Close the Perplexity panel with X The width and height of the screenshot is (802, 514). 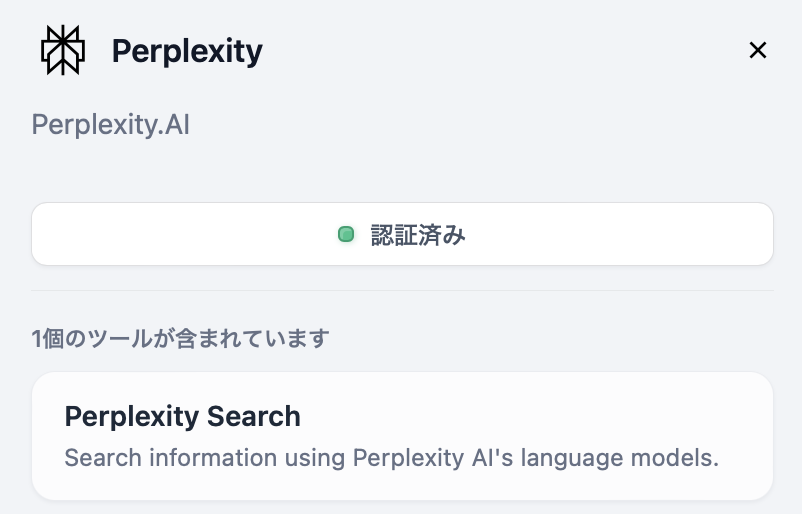pyautogui.click(x=758, y=50)
